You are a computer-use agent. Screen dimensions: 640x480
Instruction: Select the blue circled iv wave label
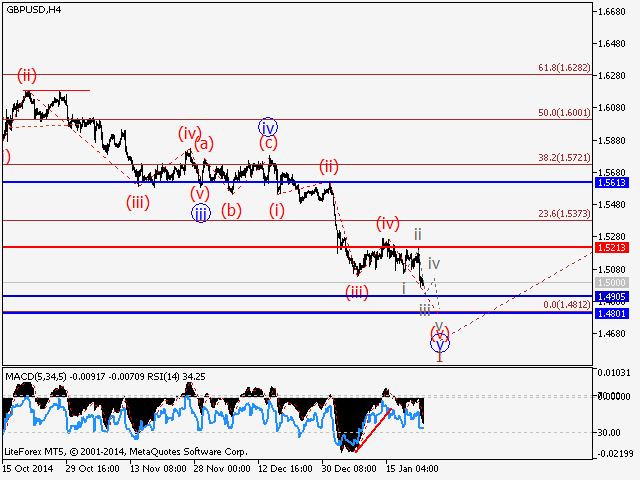pos(268,128)
